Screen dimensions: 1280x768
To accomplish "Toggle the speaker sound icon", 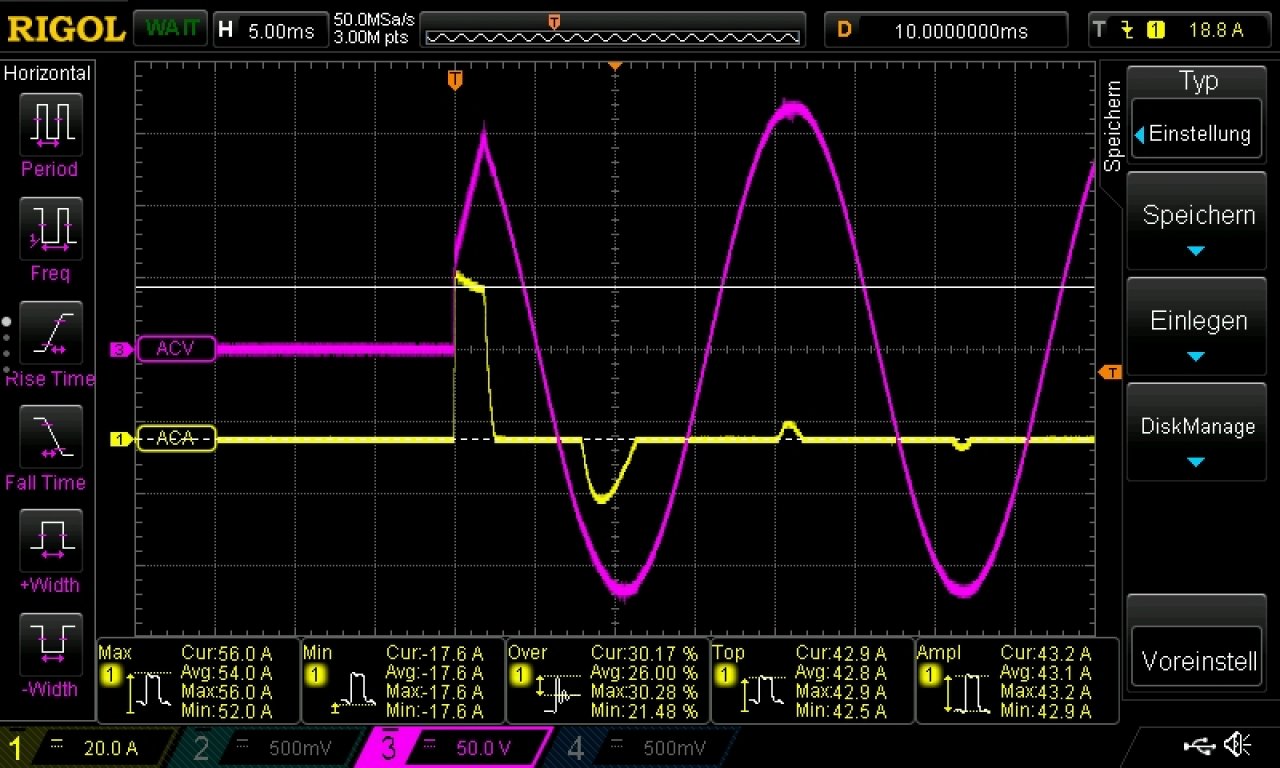I will pos(1238,744).
